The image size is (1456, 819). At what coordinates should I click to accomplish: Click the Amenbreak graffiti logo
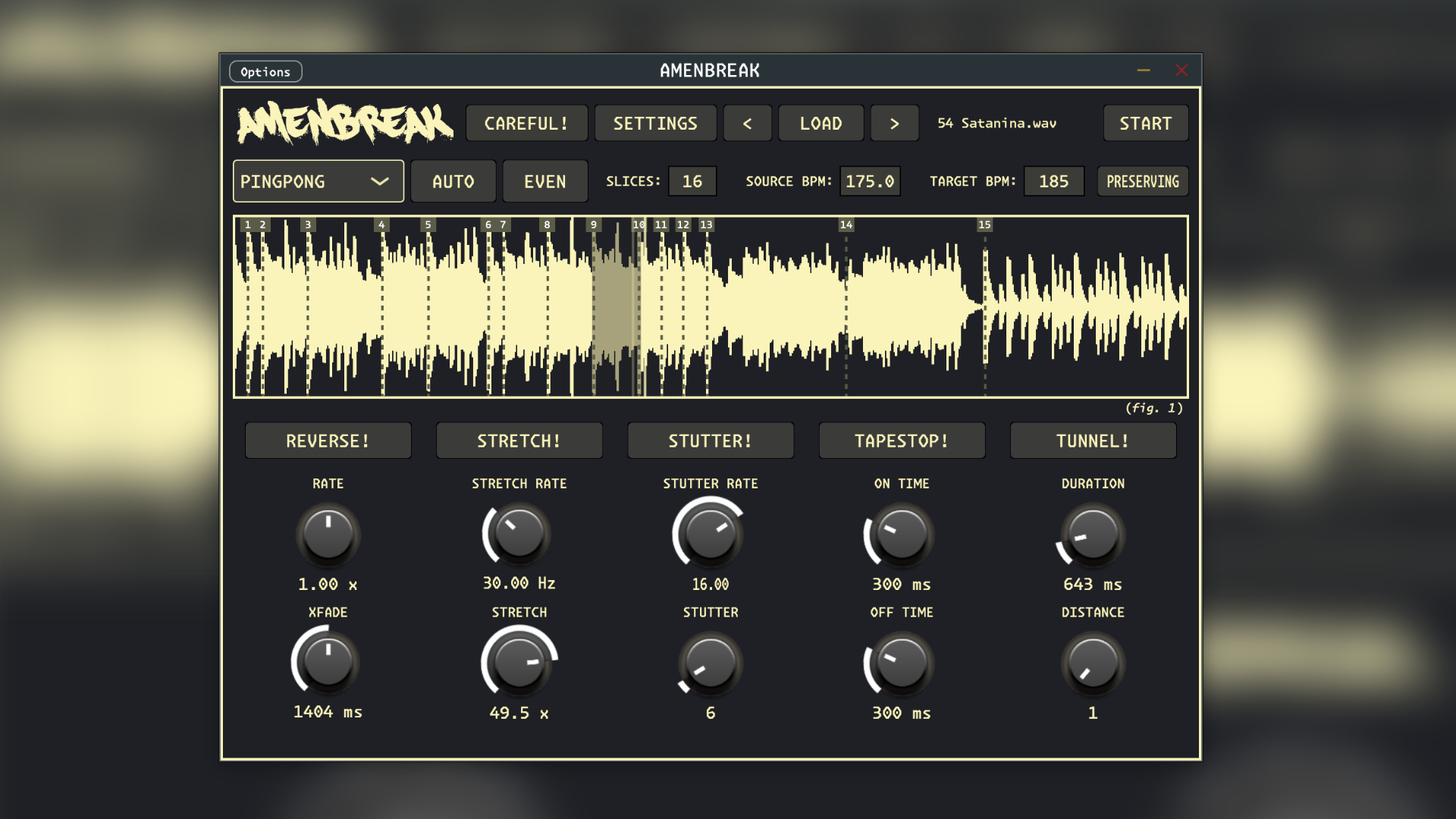click(345, 122)
